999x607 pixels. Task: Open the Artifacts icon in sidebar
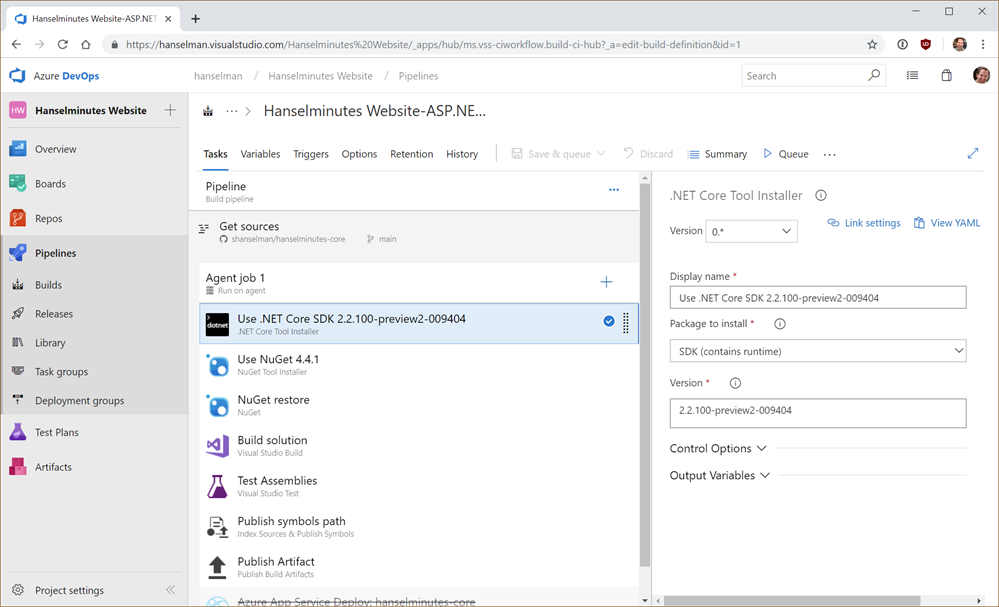pyautogui.click(x=18, y=467)
